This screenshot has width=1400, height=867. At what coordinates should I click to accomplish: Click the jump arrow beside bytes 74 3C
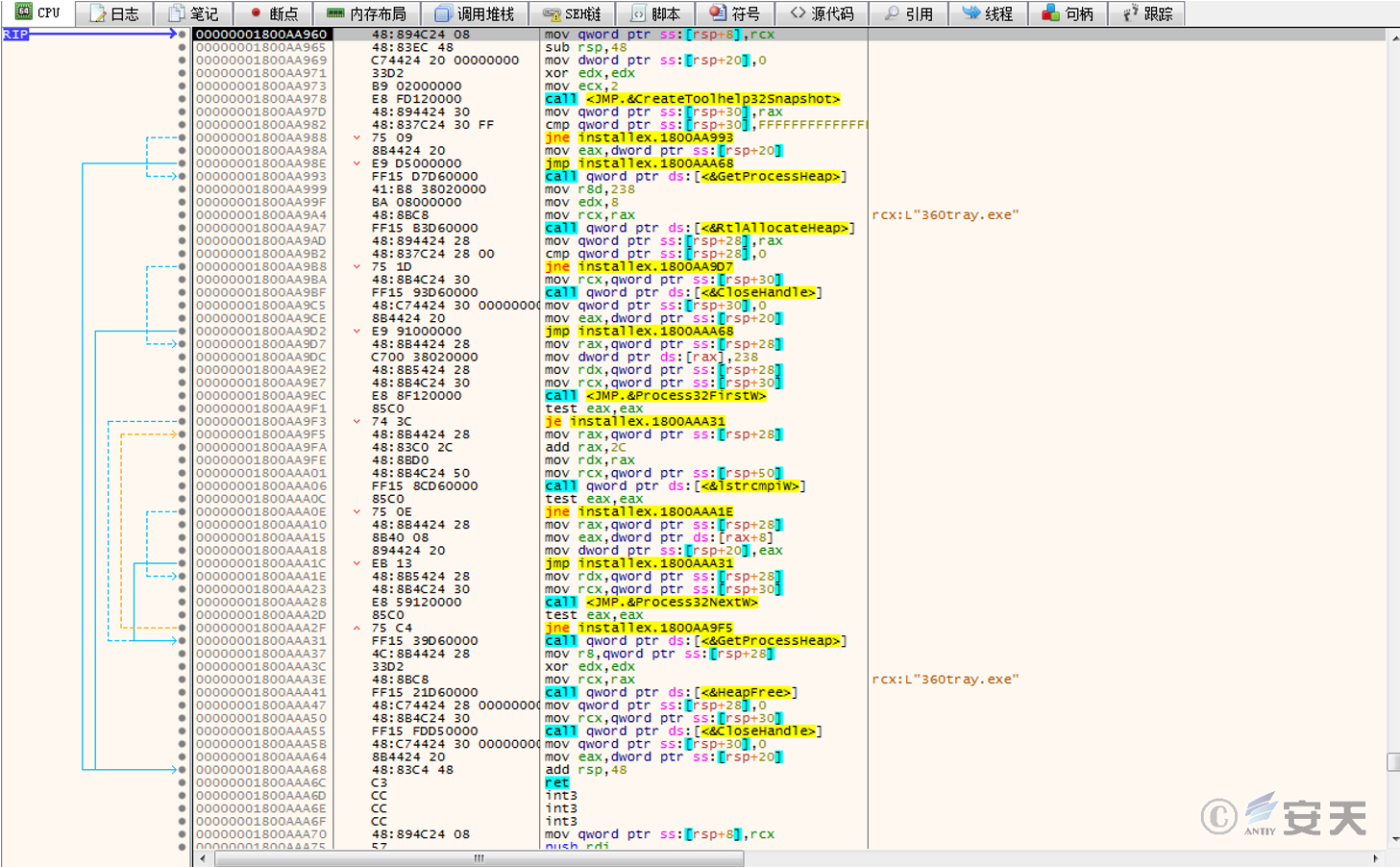pos(356,422)
